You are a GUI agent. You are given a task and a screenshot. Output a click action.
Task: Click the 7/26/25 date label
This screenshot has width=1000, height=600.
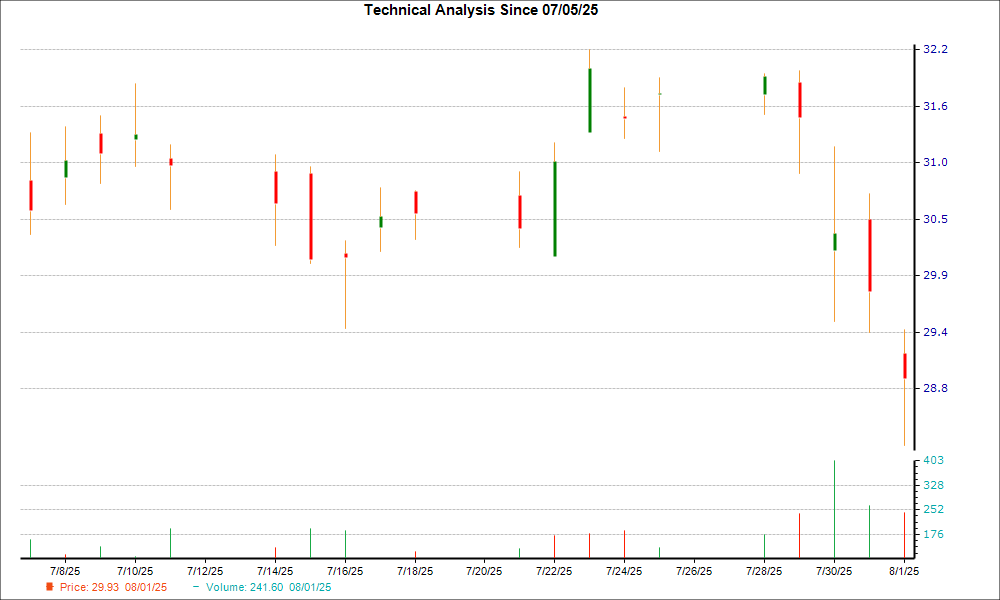[694, 571]
